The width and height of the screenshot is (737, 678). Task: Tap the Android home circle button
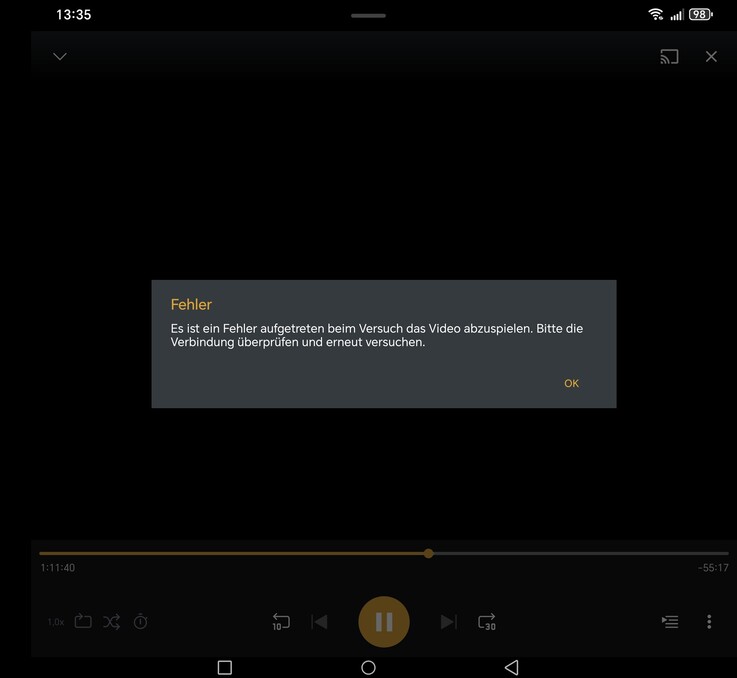coord(368,667)
